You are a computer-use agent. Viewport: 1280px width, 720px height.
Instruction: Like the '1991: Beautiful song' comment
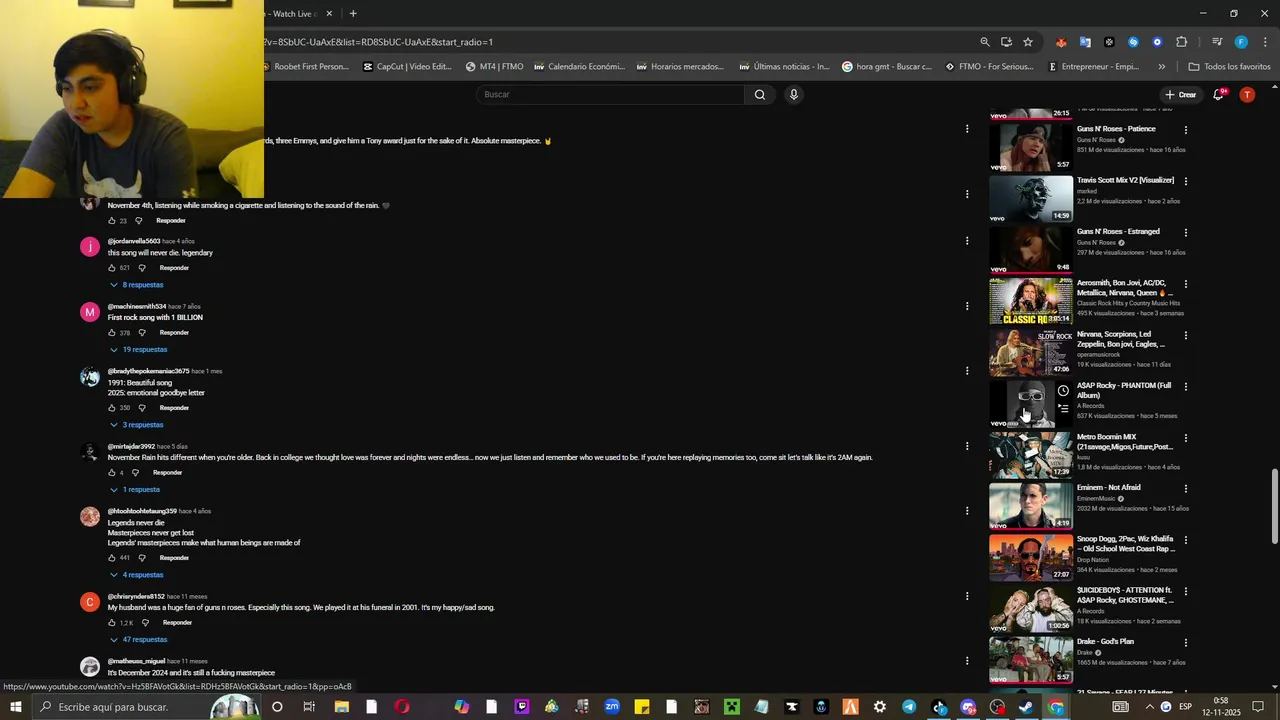[112, 408]
